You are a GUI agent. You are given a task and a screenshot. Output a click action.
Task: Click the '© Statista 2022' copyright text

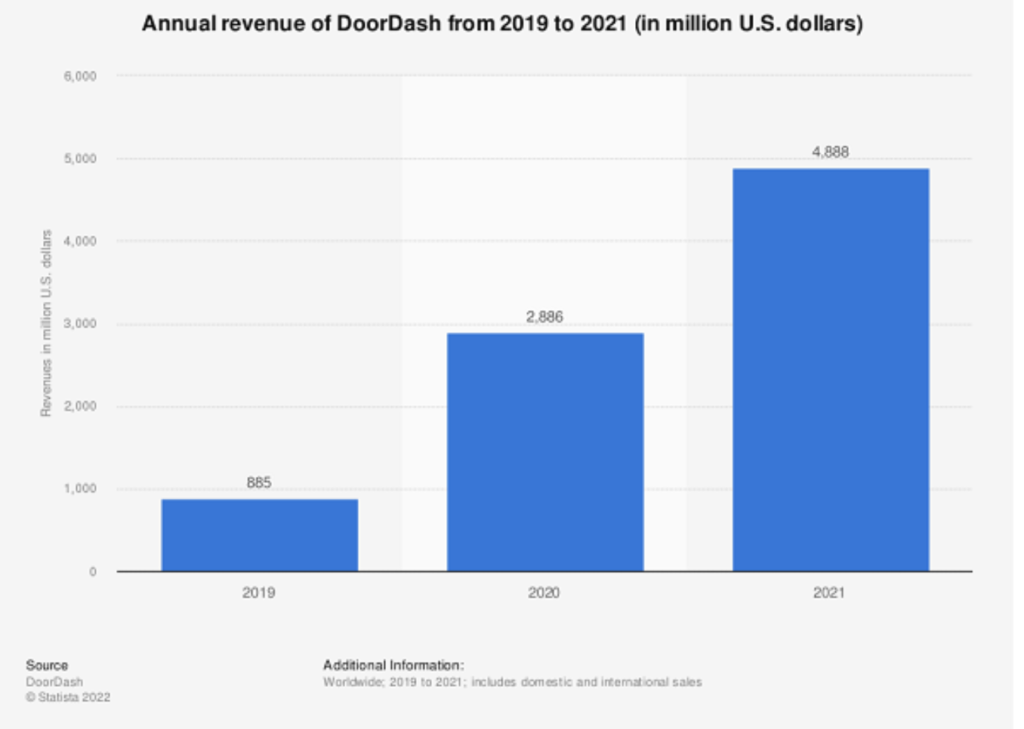click(x=68, y=698)
